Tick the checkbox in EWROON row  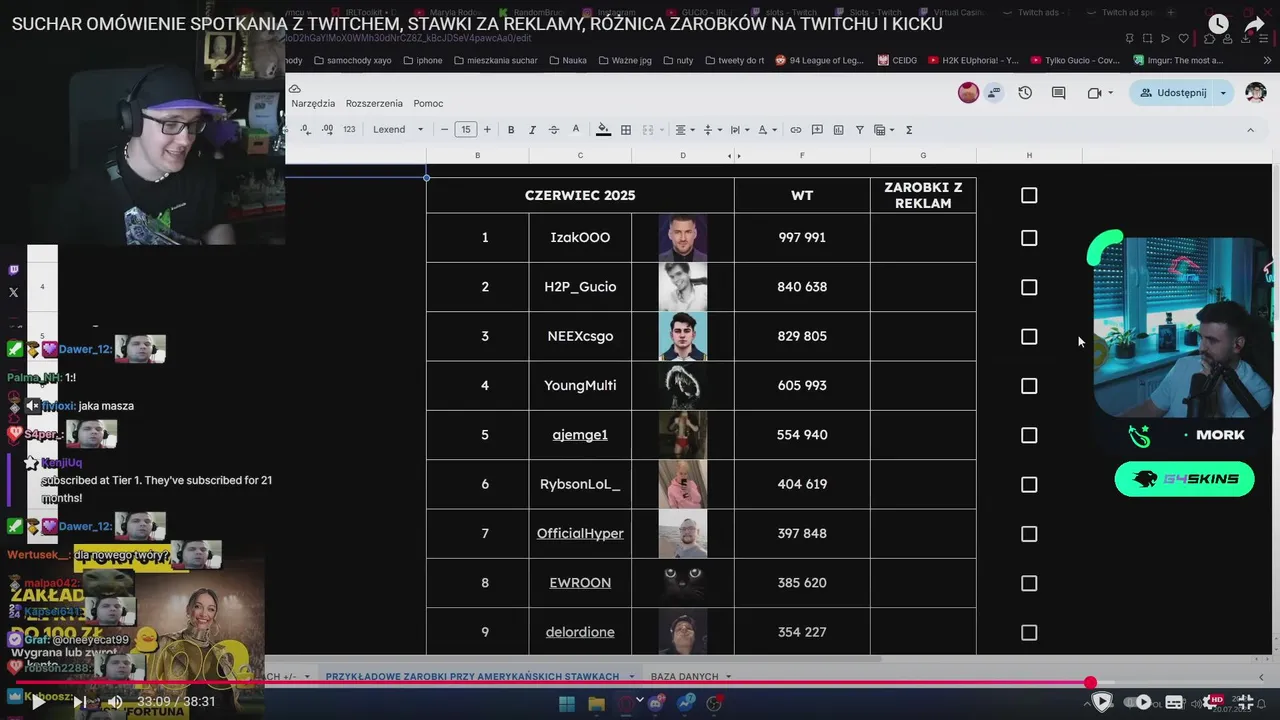point(1029,583)
